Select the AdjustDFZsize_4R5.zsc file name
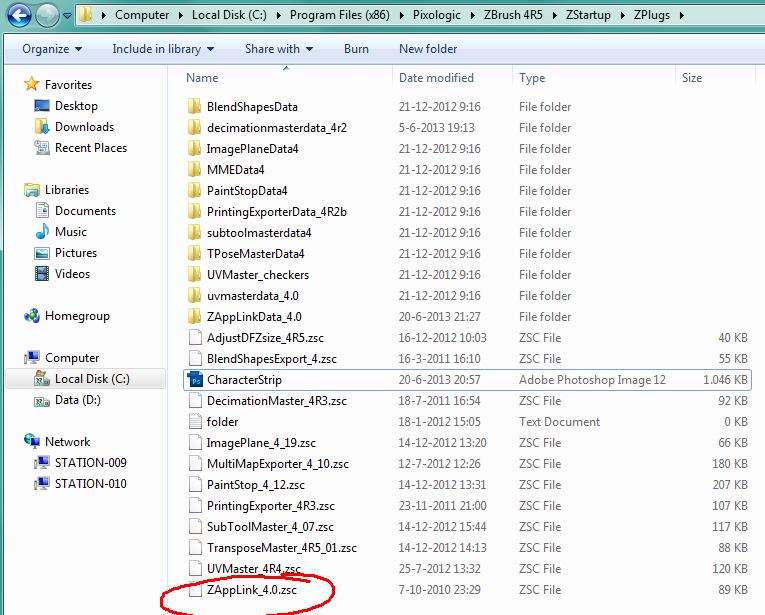Screen dimensions: 765x615 265,337
